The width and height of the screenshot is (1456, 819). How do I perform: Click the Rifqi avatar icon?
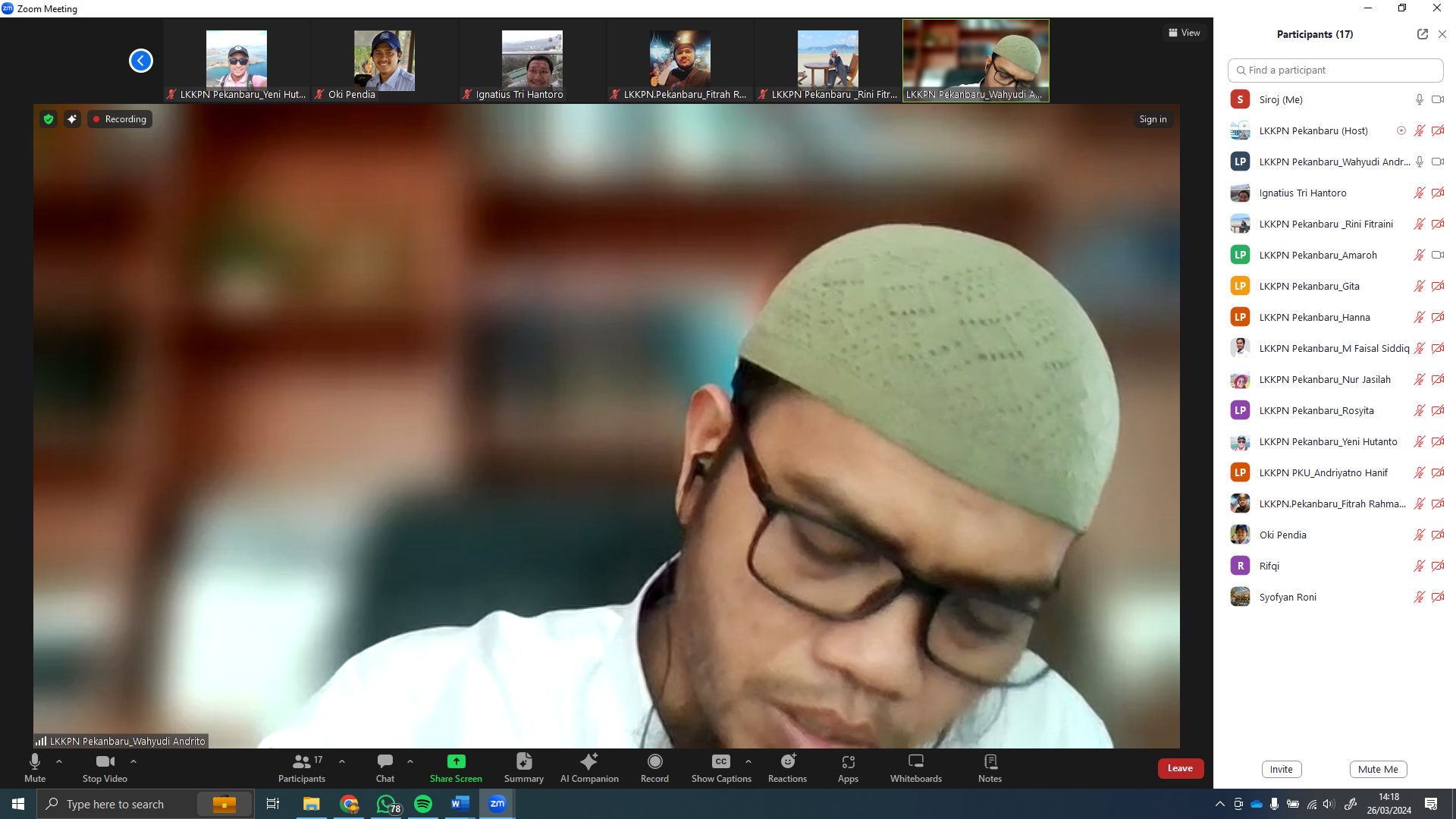[x=1240, y=566]
